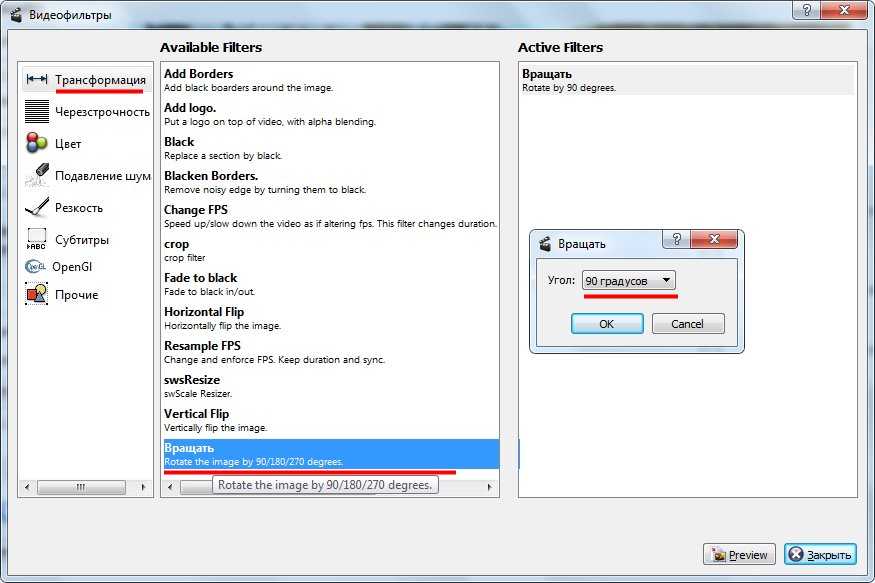Select Вращать in Available Filters list

coord(330,454)
